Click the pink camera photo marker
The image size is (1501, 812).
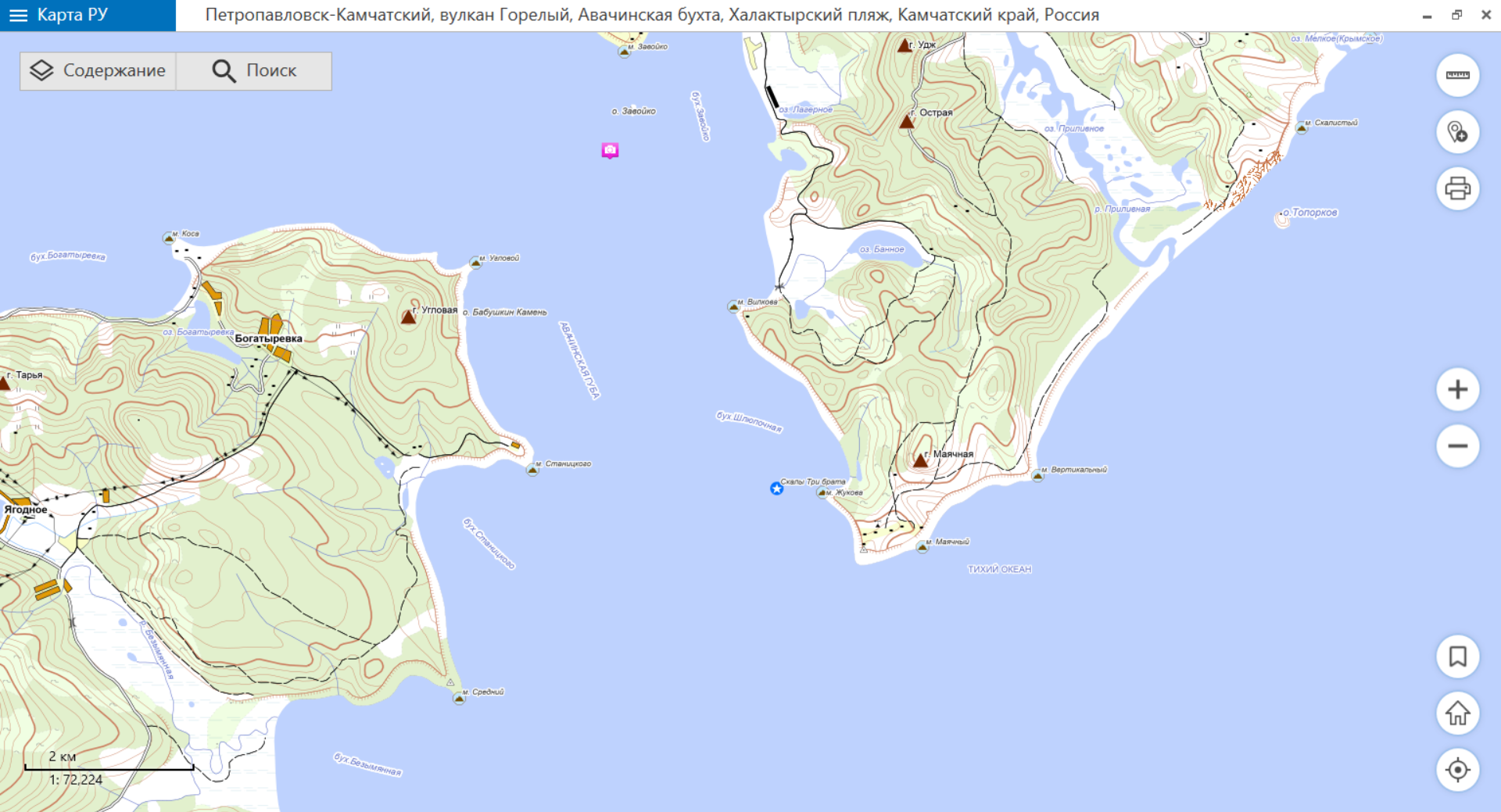610,150
